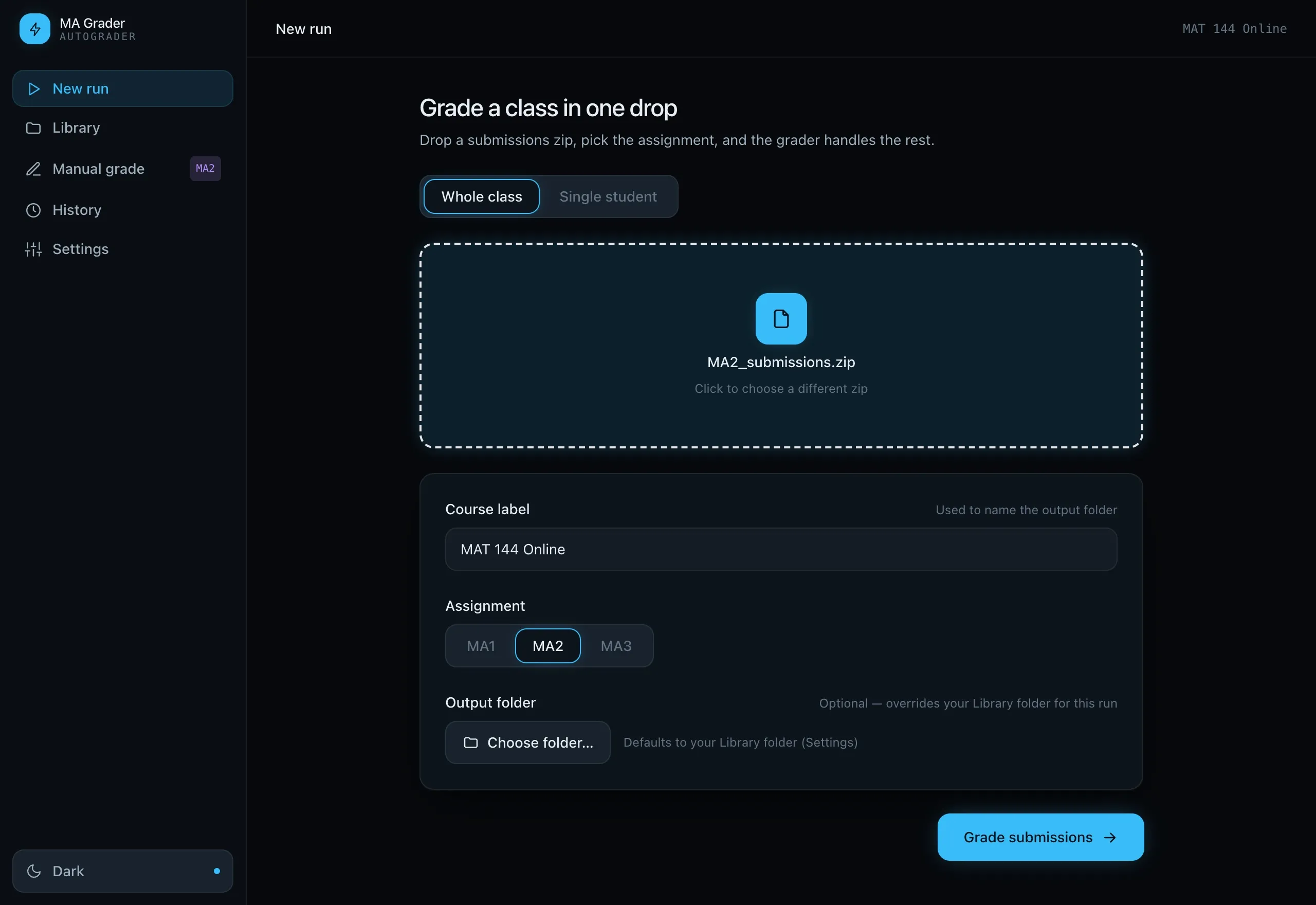Switch to Single student mode
Image resolution: width=1316 pixels, height=905 pixels.
[x=608, y=197]
